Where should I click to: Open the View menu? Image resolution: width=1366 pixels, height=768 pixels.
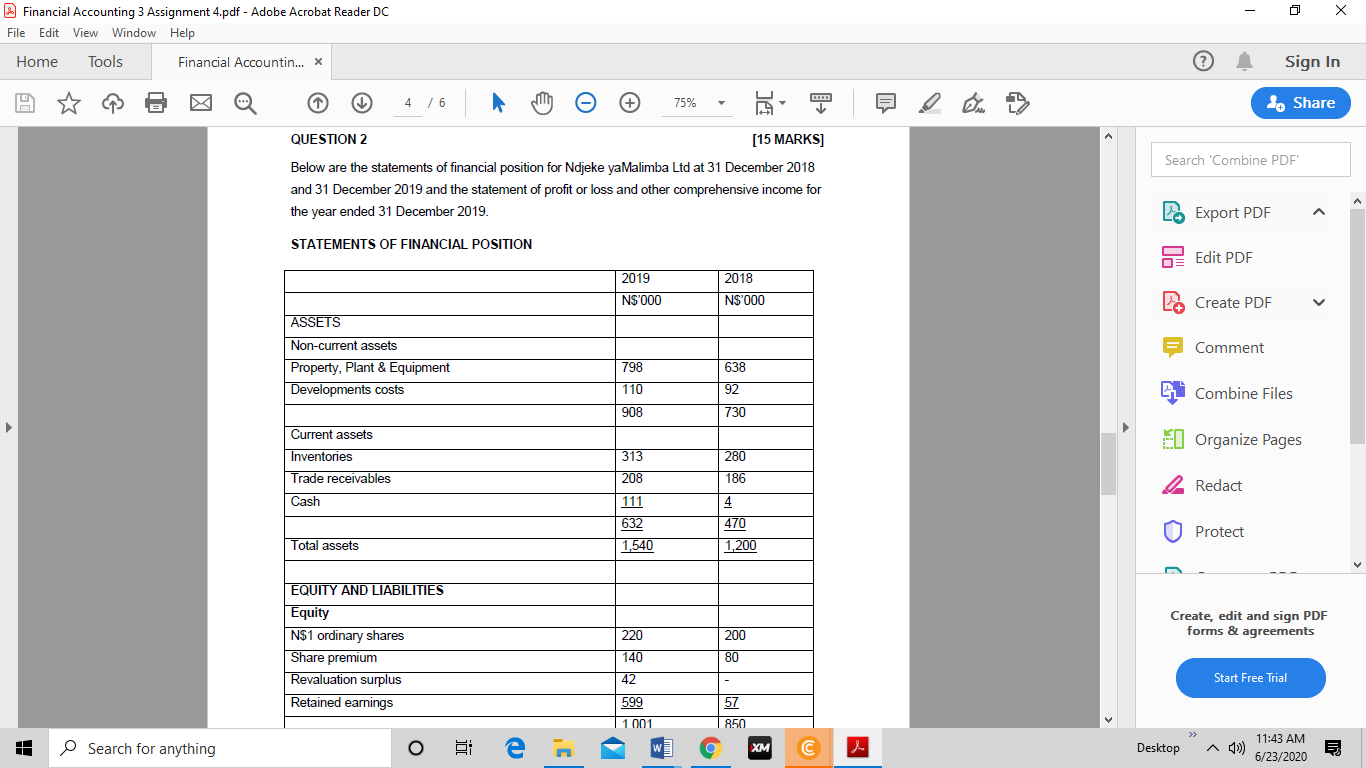(85, 32)
